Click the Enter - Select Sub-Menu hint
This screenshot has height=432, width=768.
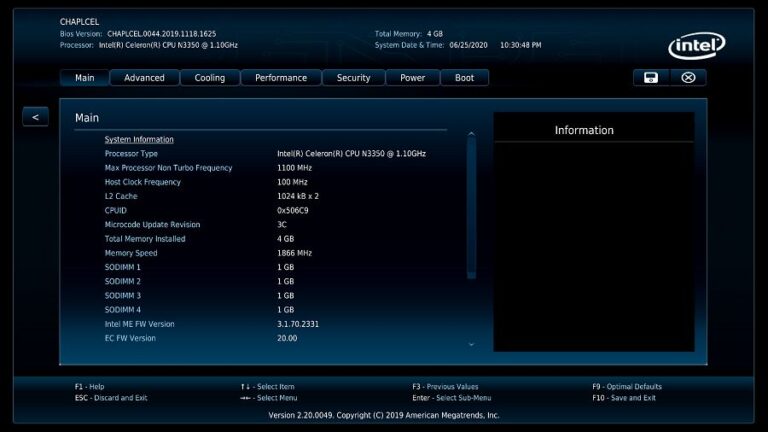452,398
